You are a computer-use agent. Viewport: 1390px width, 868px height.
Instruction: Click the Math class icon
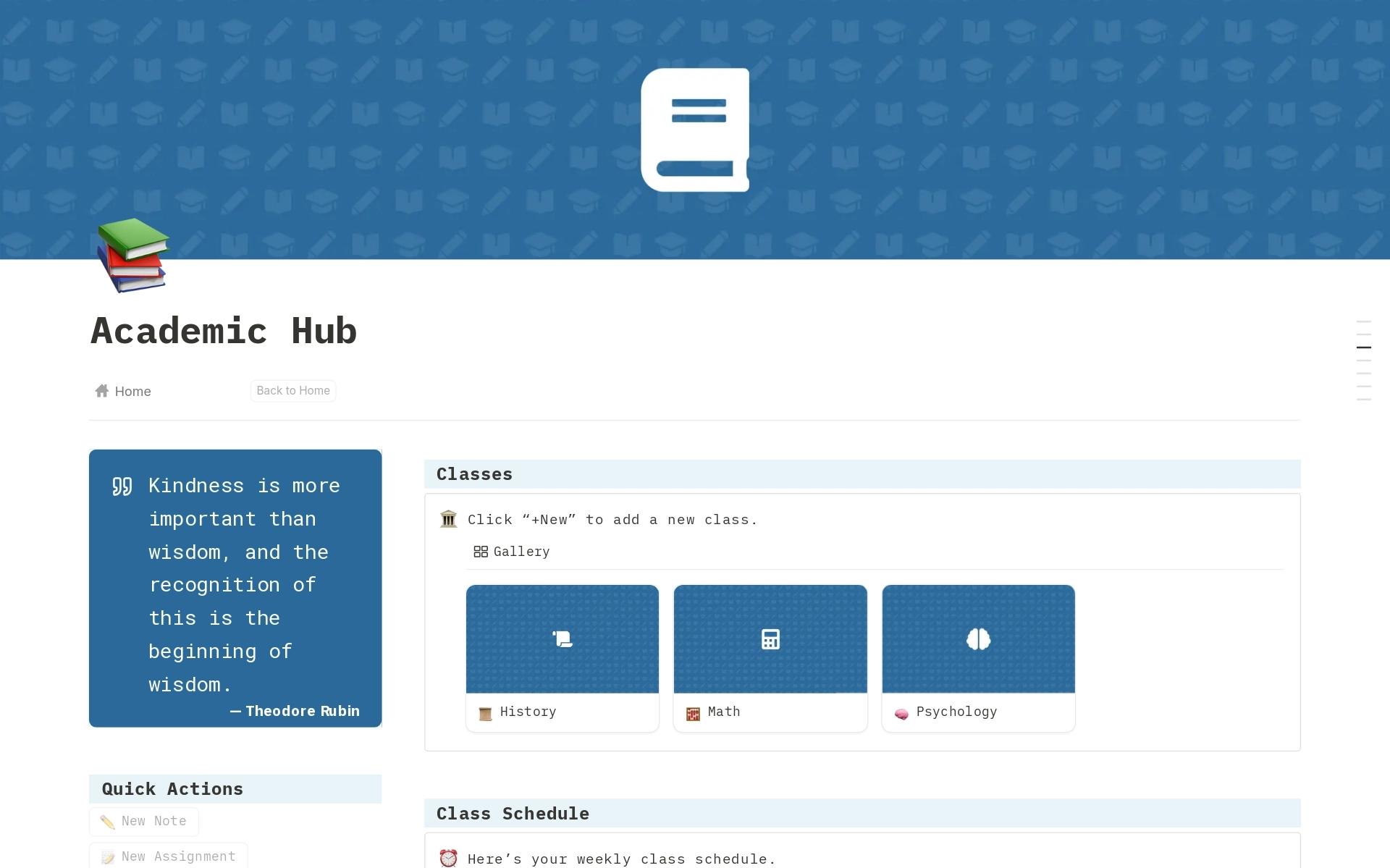click(x=770, y=639)
